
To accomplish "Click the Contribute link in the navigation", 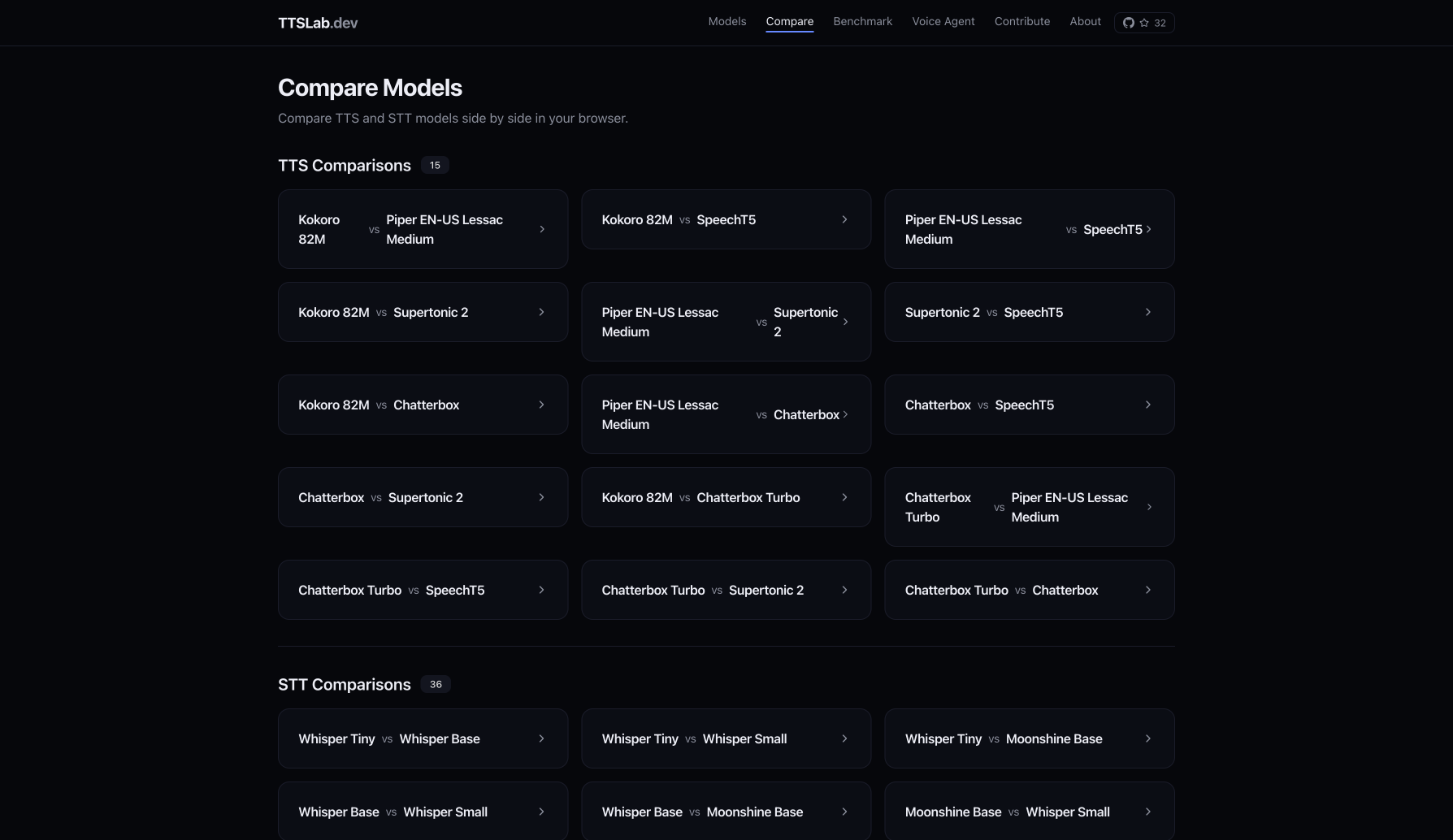I will pos(1022,21).
